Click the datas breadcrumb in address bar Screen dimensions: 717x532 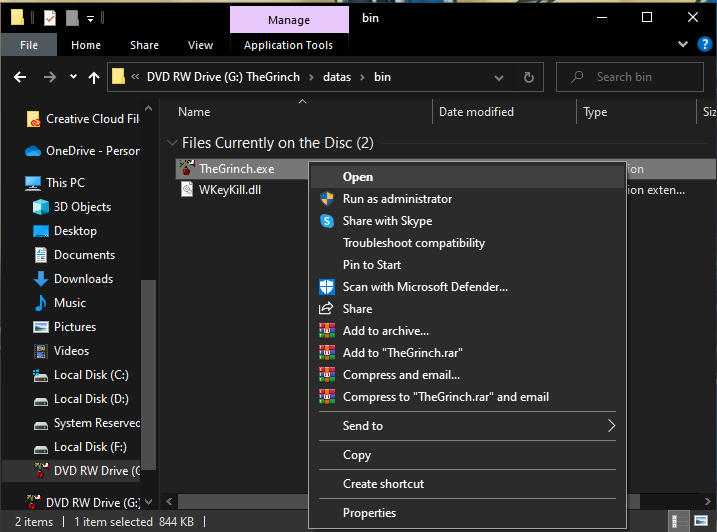pyautogui.click(x=337, y=77)
